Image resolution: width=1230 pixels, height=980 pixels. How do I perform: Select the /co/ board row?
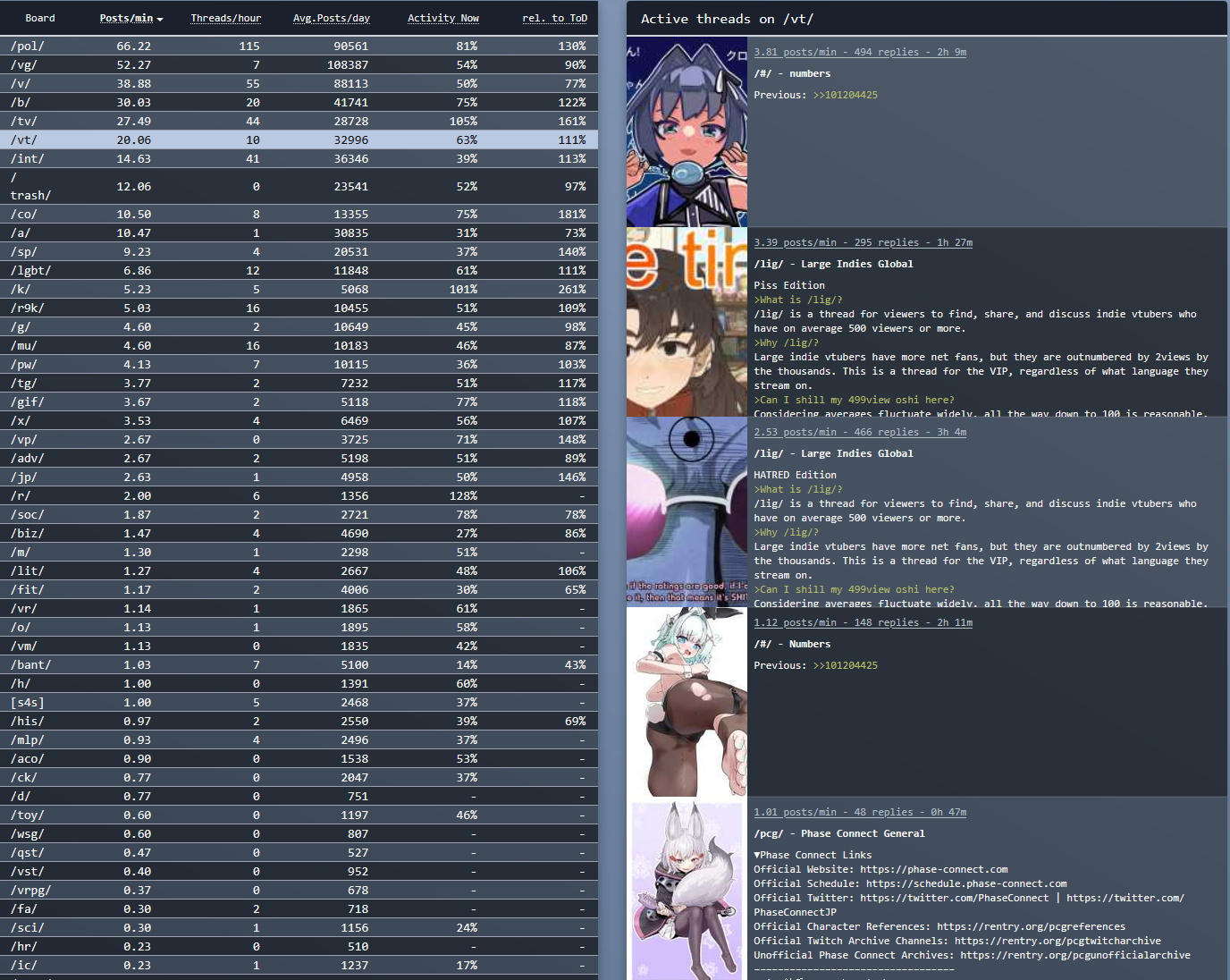299,214
